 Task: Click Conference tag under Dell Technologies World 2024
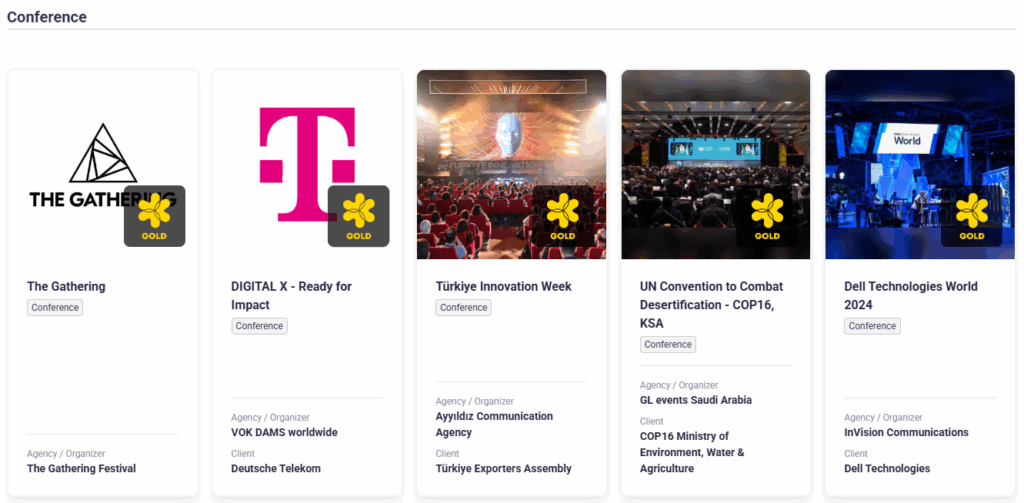pos(872,326)
